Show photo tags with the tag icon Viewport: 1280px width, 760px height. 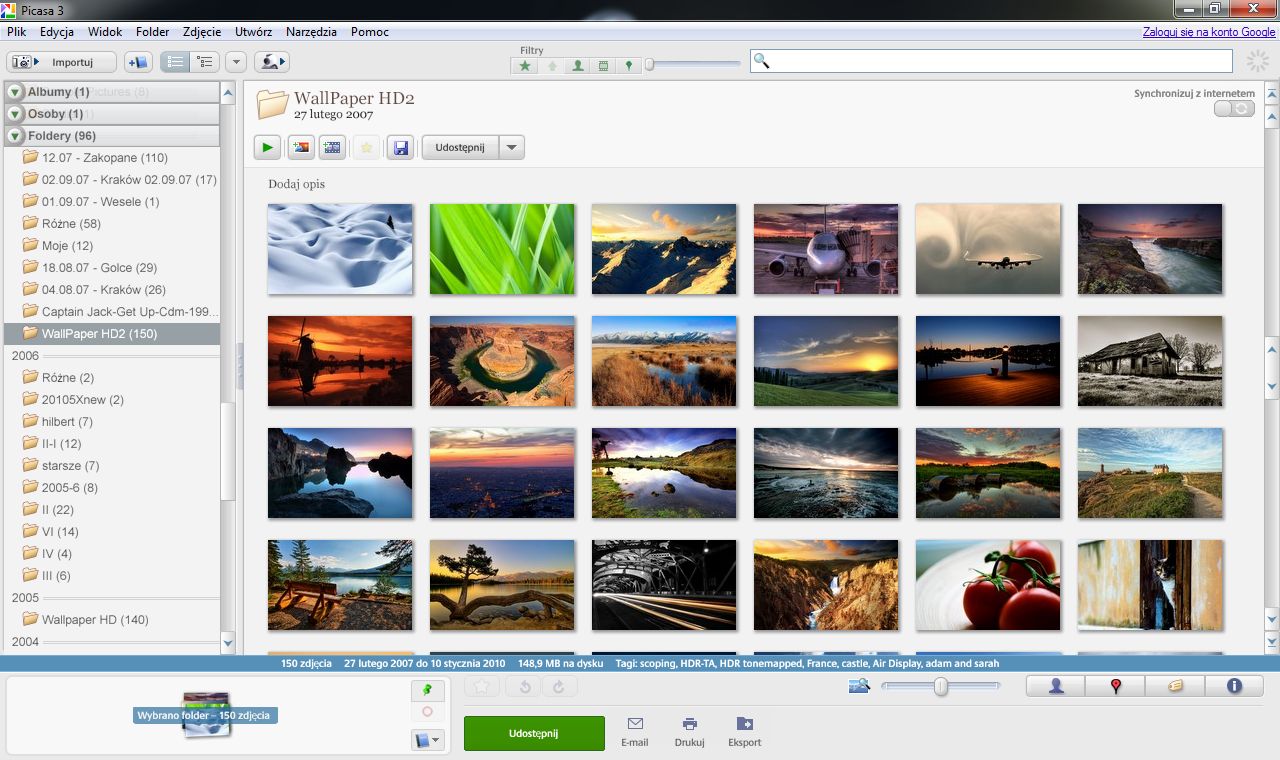click(1174, 686)
